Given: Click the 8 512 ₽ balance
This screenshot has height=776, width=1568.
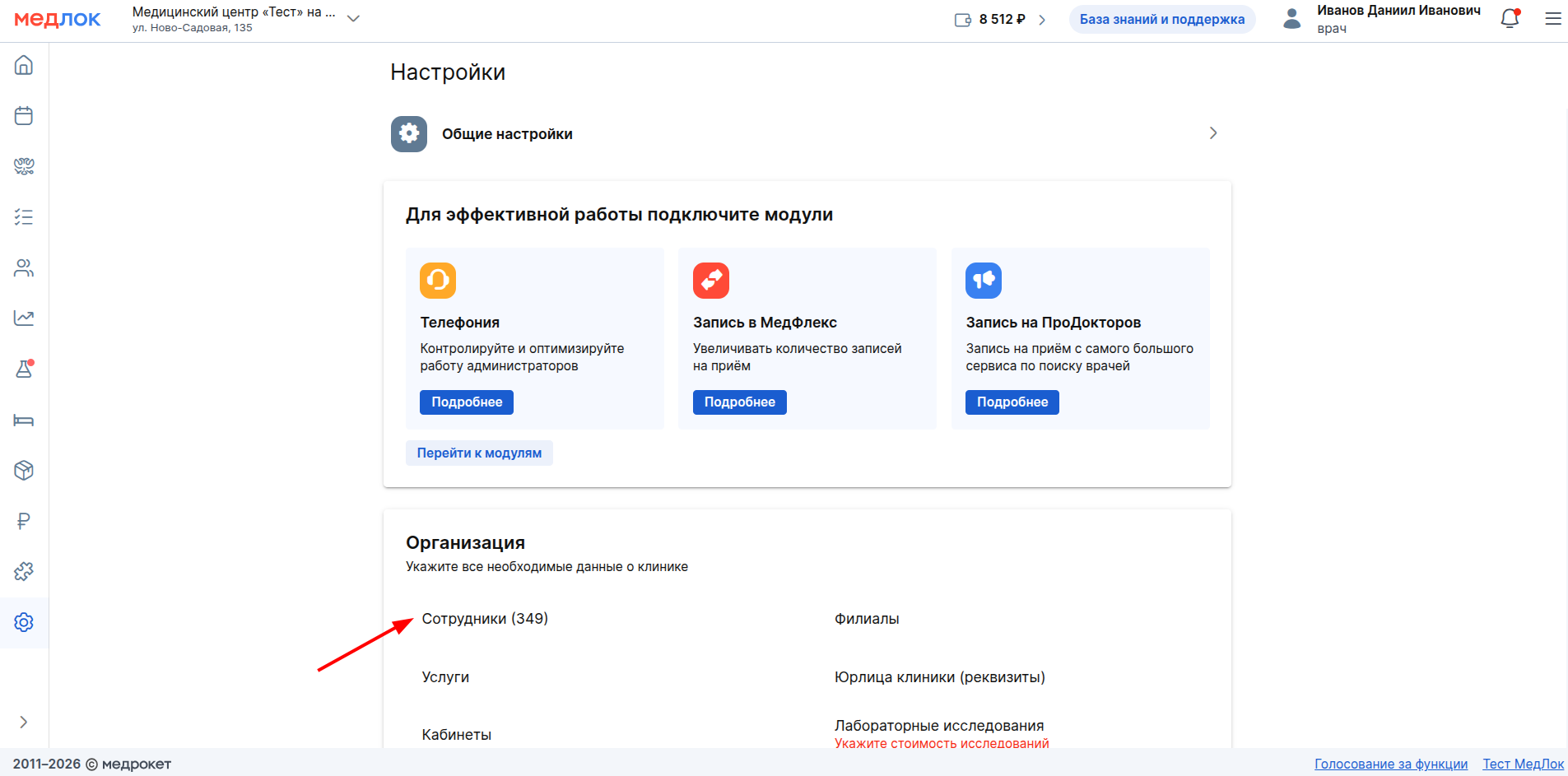Looking at the screenshot, I should (x=1001, y=20).
